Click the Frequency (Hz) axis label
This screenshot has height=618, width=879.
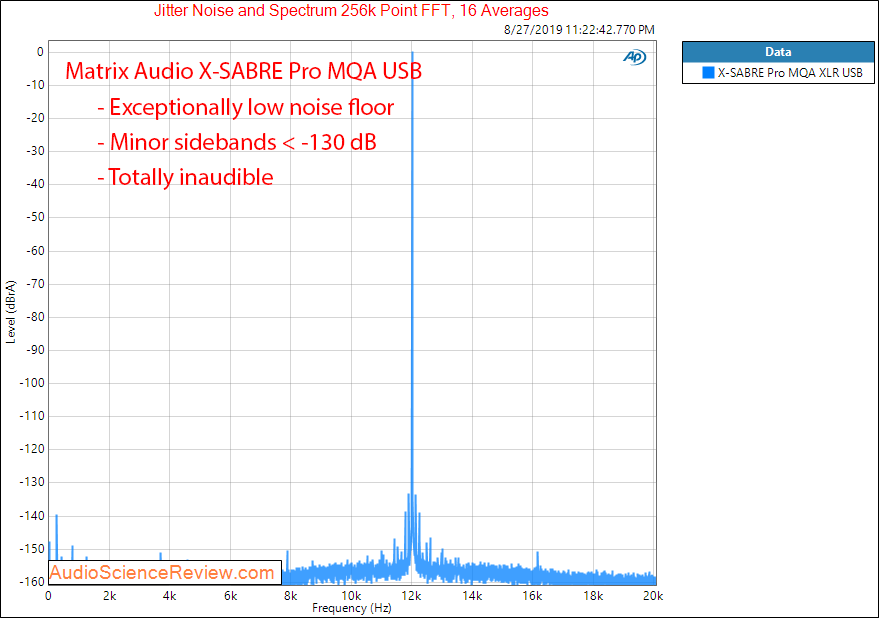[x=351, y=608]
